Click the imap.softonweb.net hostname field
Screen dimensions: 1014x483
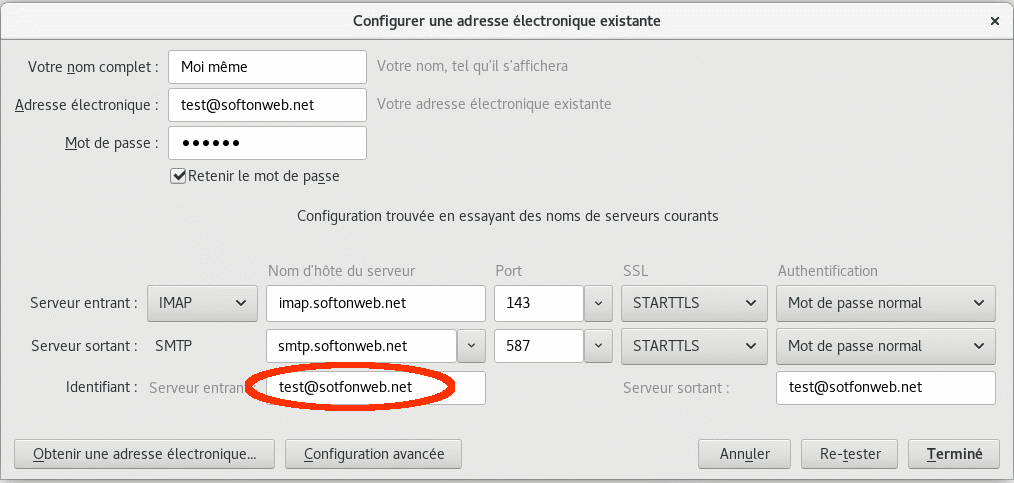(375, 302)
